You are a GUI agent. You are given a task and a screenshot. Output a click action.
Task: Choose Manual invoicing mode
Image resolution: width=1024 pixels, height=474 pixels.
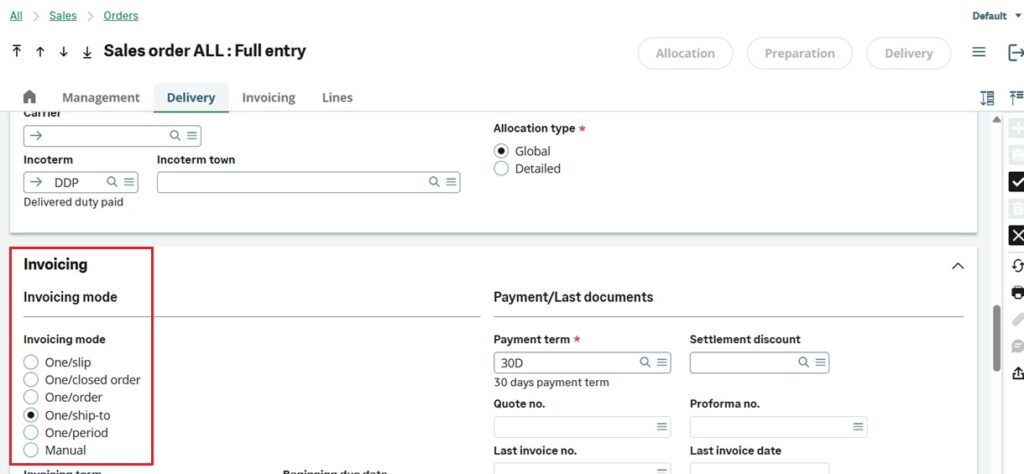click(x=31, y=450)
